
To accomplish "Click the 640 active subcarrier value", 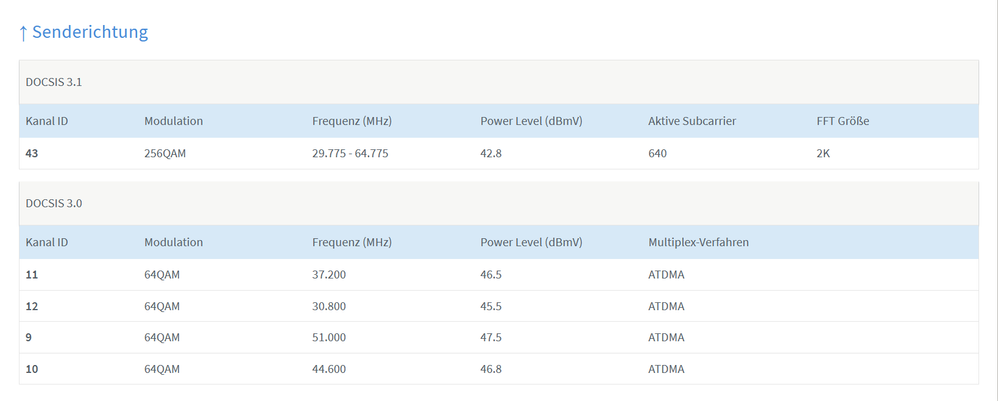I will click(657, 153).
